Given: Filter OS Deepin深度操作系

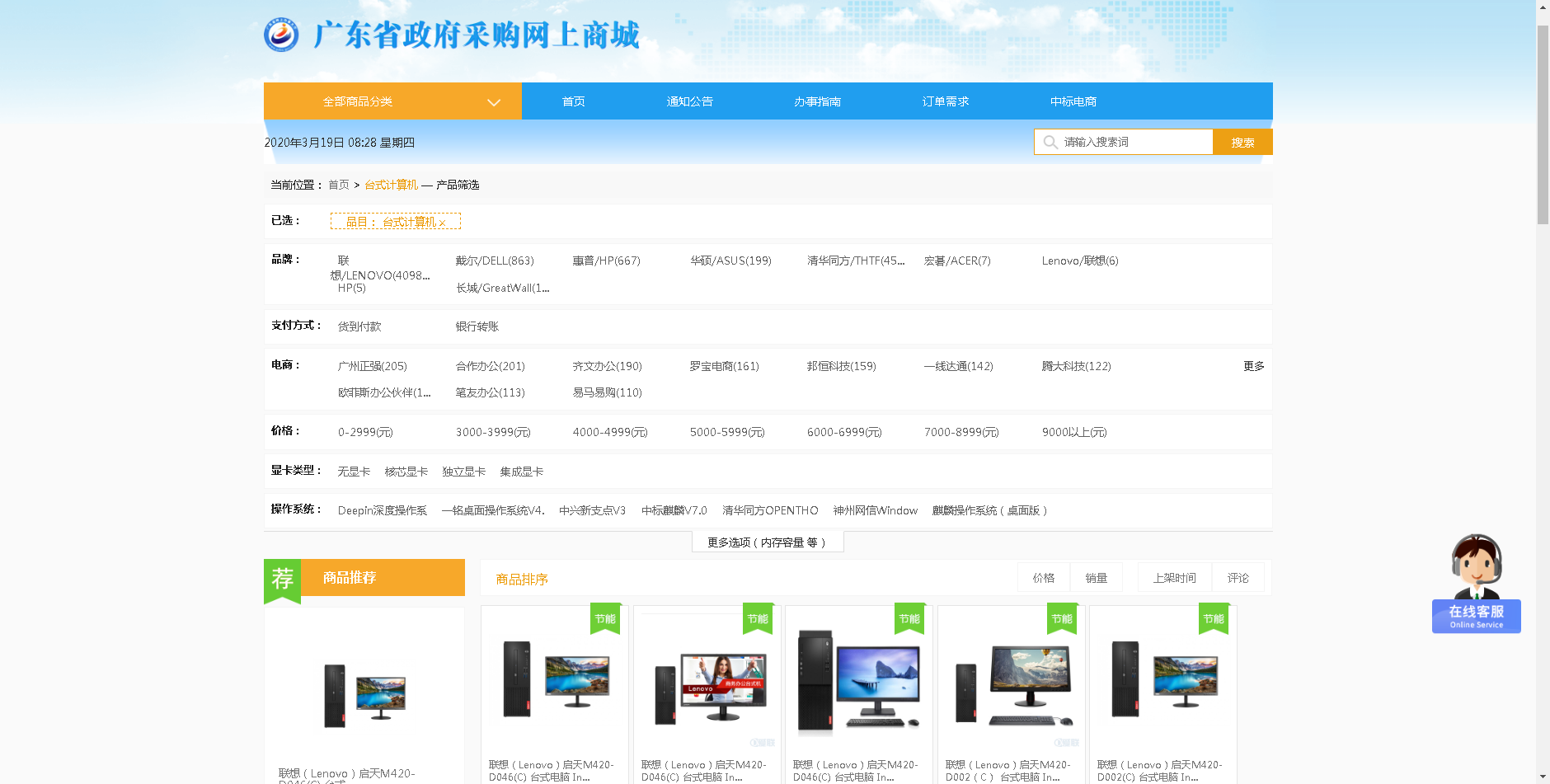Looking at the screenshot, I should [x=383, y=510].
